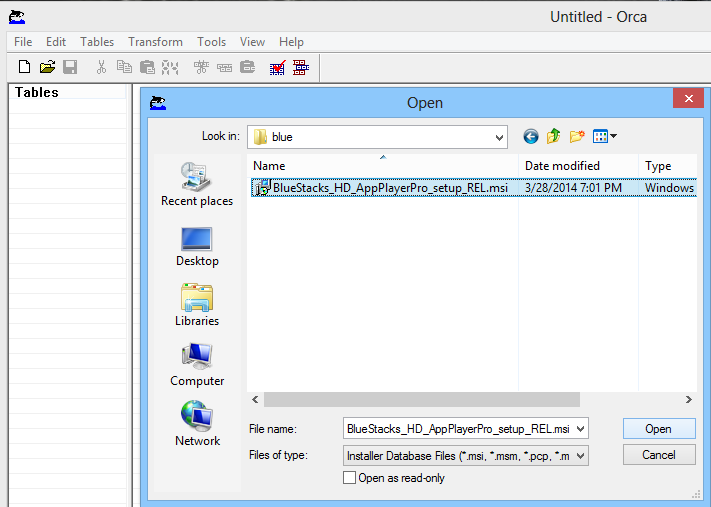Screen dimensions: 711x507
Task: Click the New file icon in Orca toolbar
Action: pos(24,67)
